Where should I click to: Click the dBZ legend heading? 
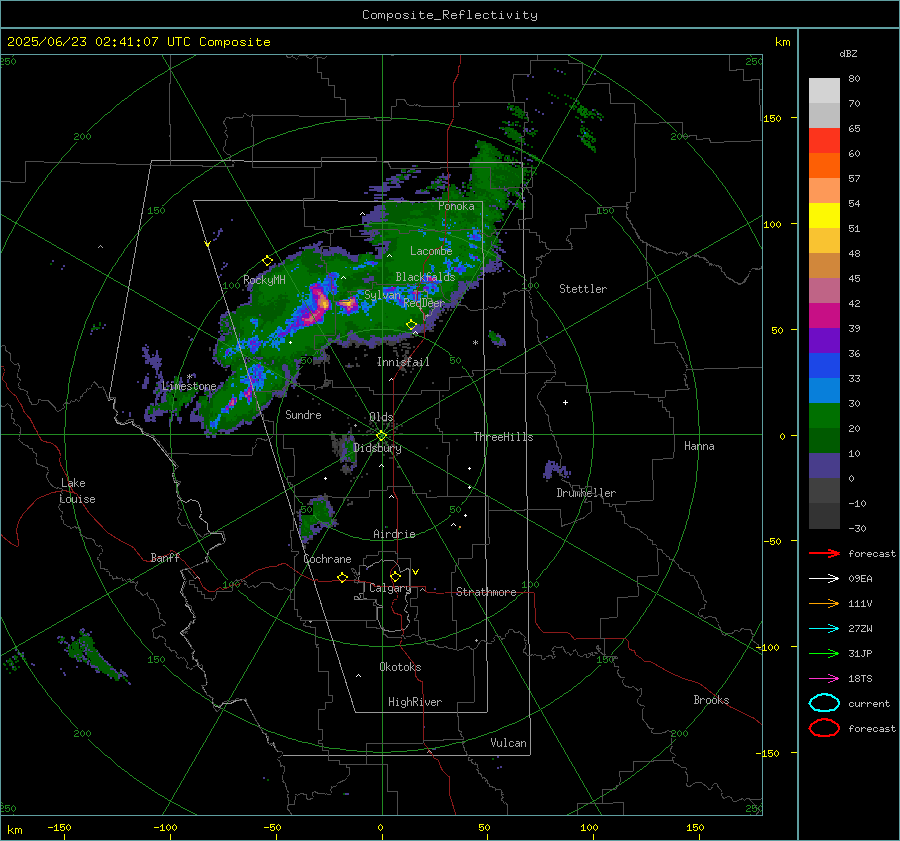click(x=848, y=53)
